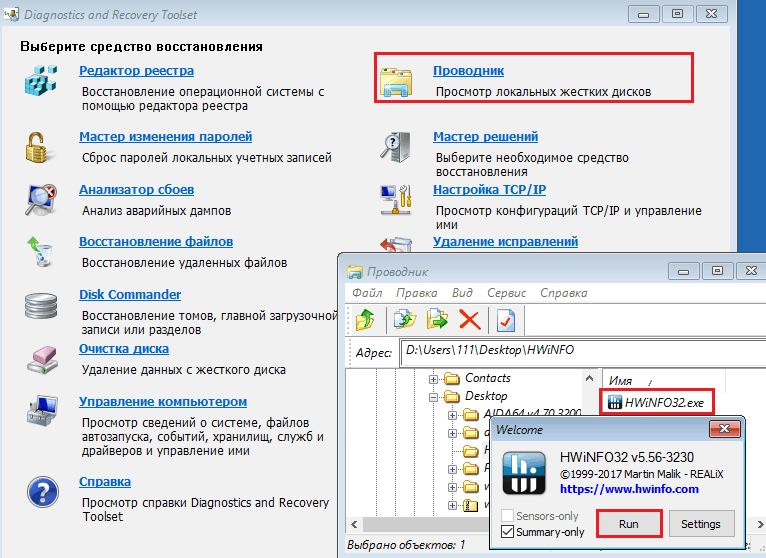The width and height of the screenshot is (766, 558).
Task: Uncheck the Summary-only checkbox
Action: click(508, 532)
